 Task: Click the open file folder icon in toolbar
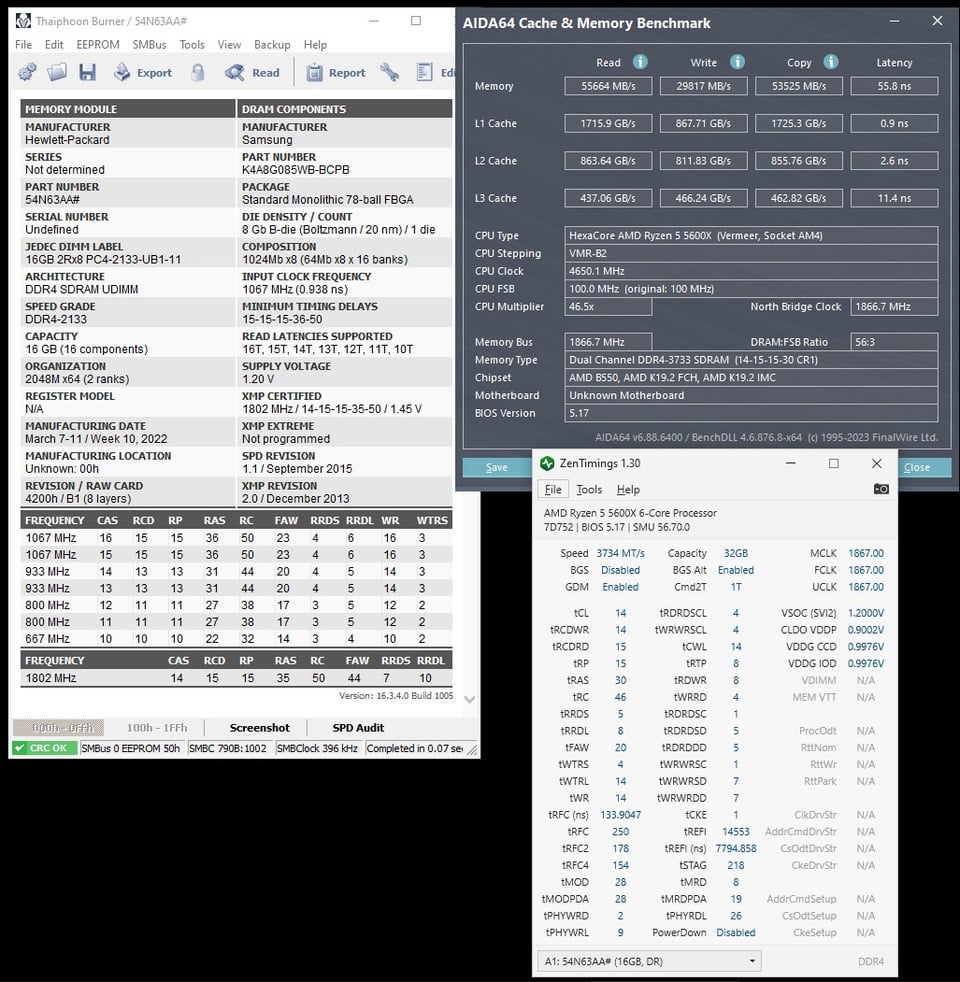point(57,73)
